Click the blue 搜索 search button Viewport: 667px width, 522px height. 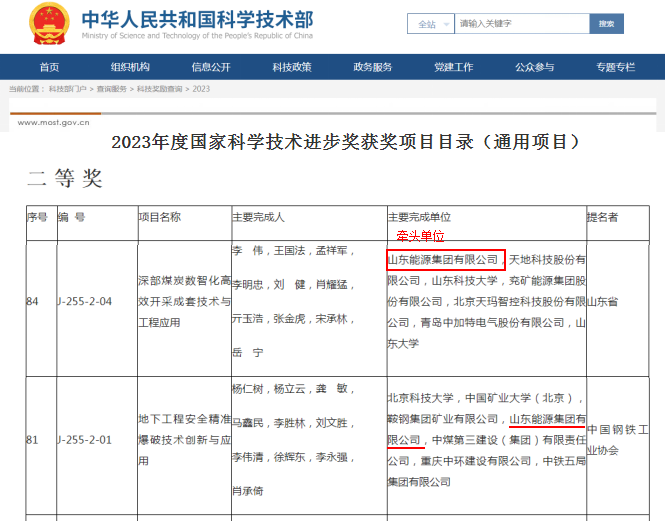point(607,24)
